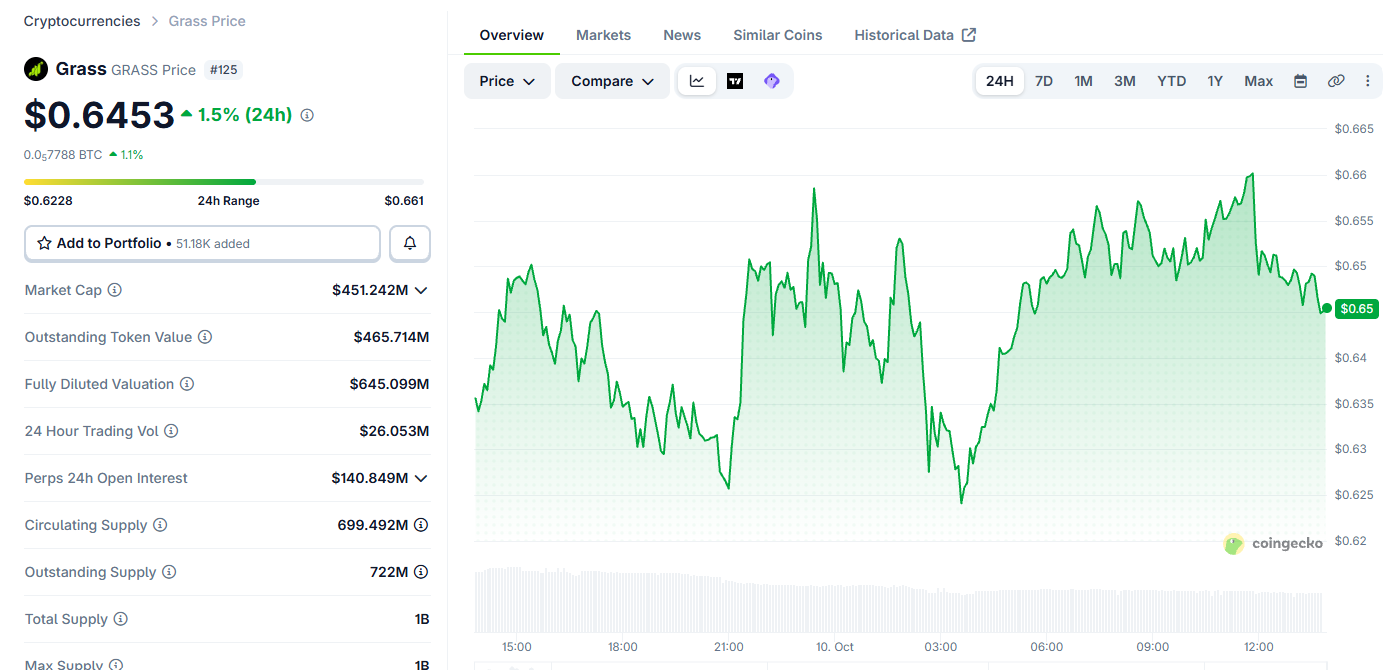Expand Perps 24h Open Interest chevron
The width and height of the screenshot is (1387, 670).
tap(421, 478)
